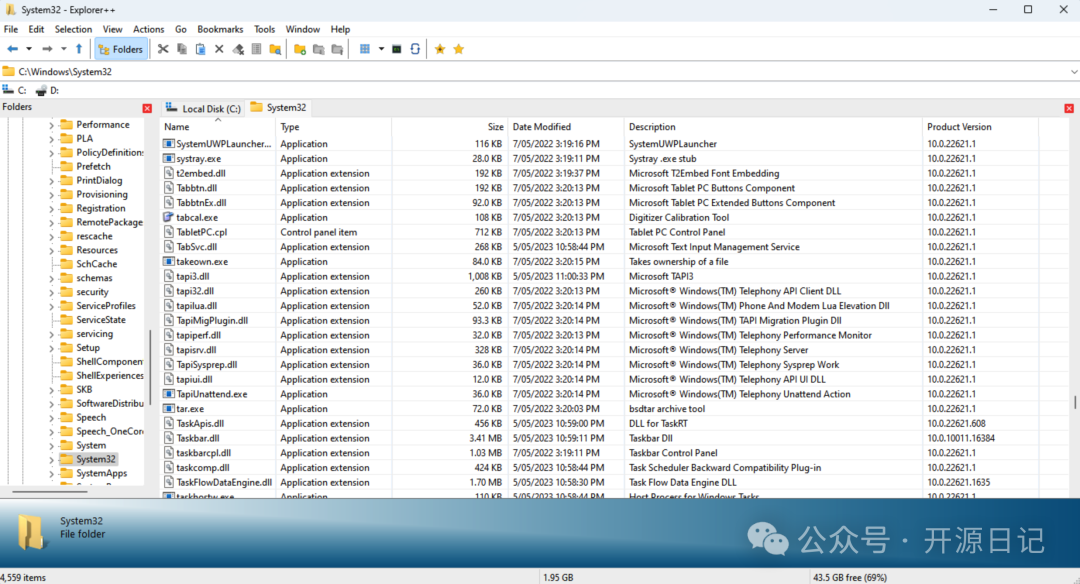Open the Search files folder icon
The height and width of the screenshot is (584, 1080).
tap(275, 49)
